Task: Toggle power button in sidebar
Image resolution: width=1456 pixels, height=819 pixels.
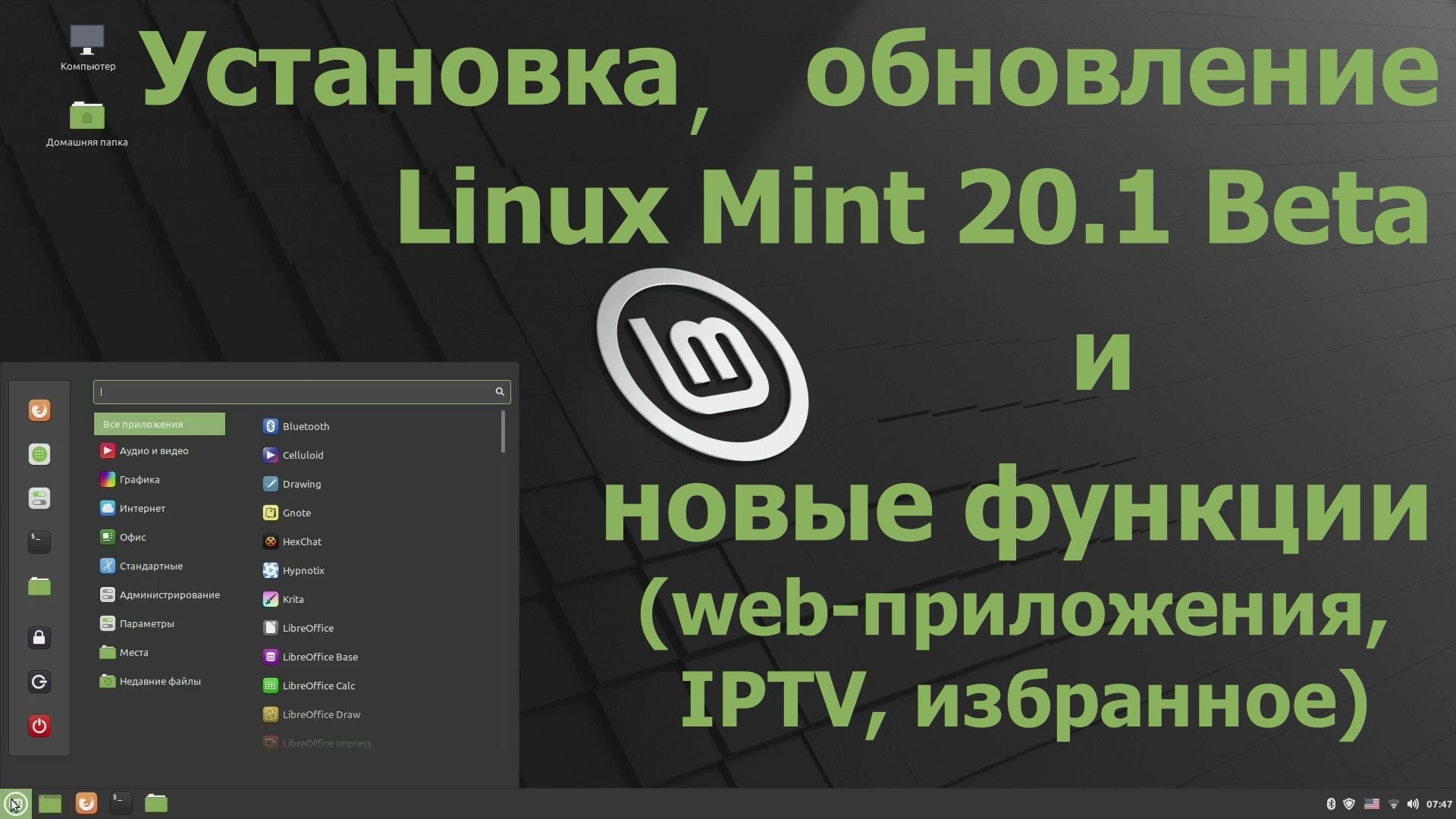Action: tap(38, 726)
